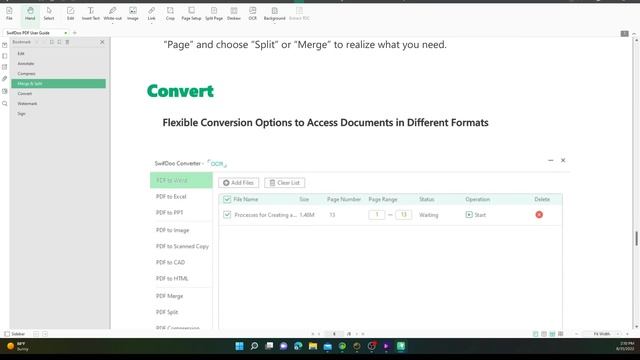Click Start in the converter image row
640x360 pixels.
(x=476, y=215)
